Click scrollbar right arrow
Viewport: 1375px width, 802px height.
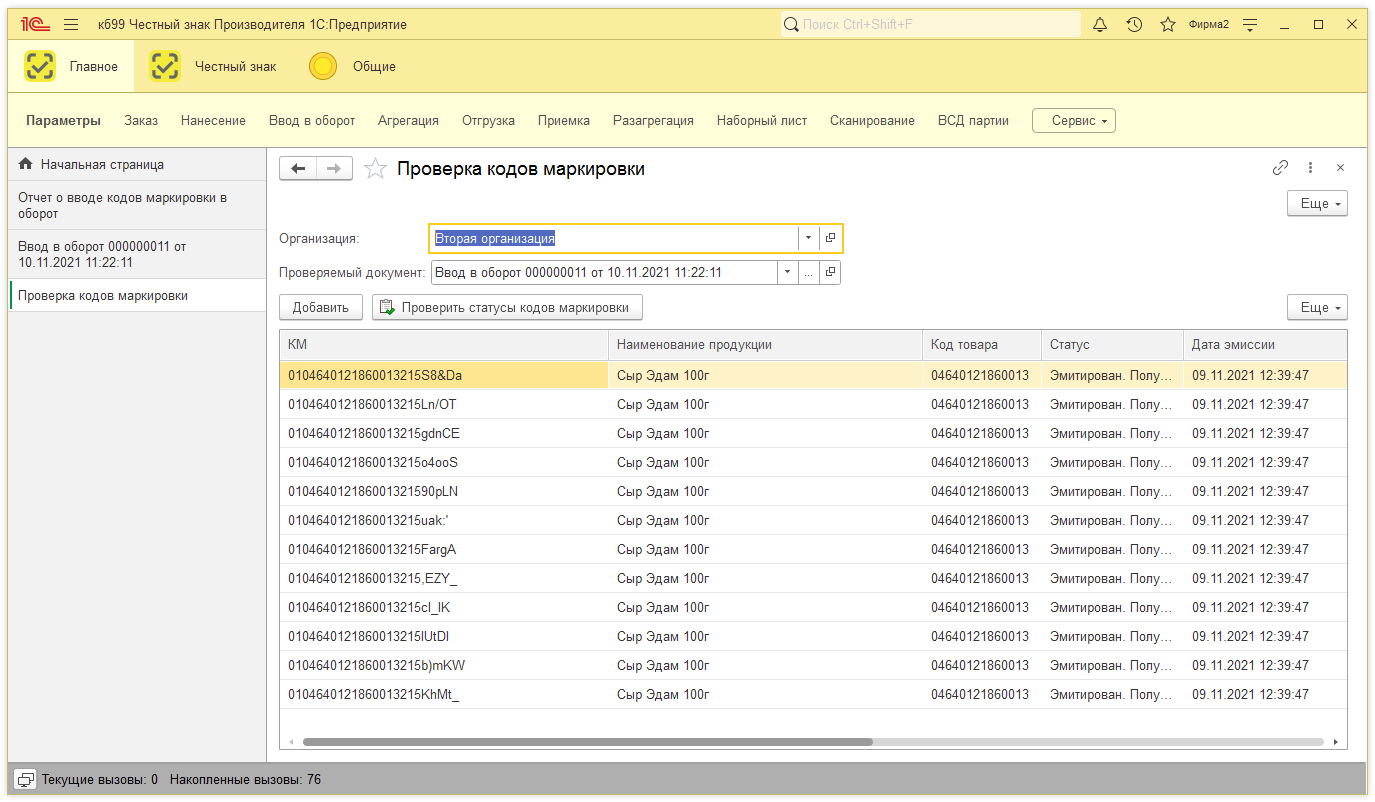tap(1336, 742)
